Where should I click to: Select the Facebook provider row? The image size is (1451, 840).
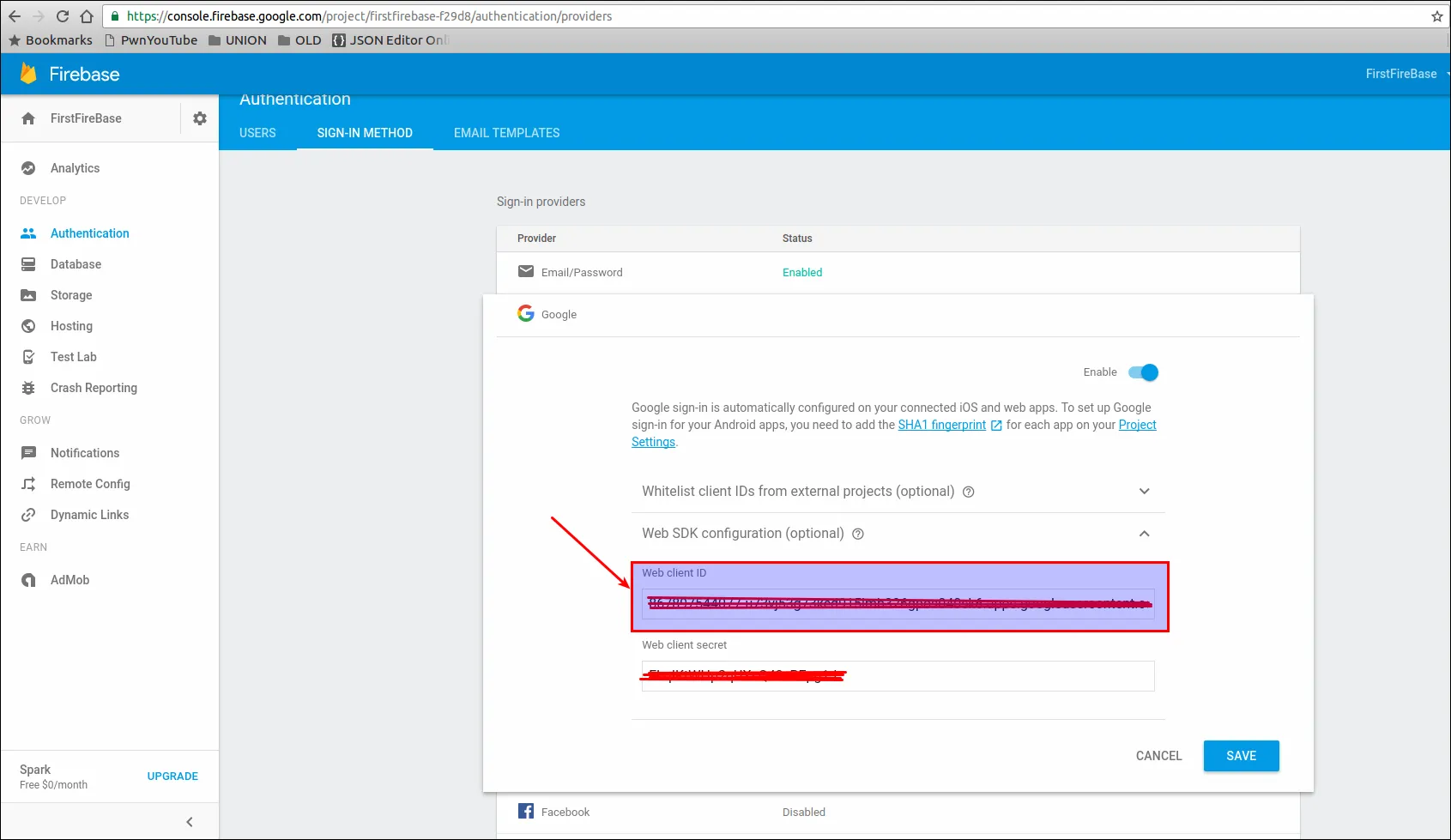[x=898, y=812]
